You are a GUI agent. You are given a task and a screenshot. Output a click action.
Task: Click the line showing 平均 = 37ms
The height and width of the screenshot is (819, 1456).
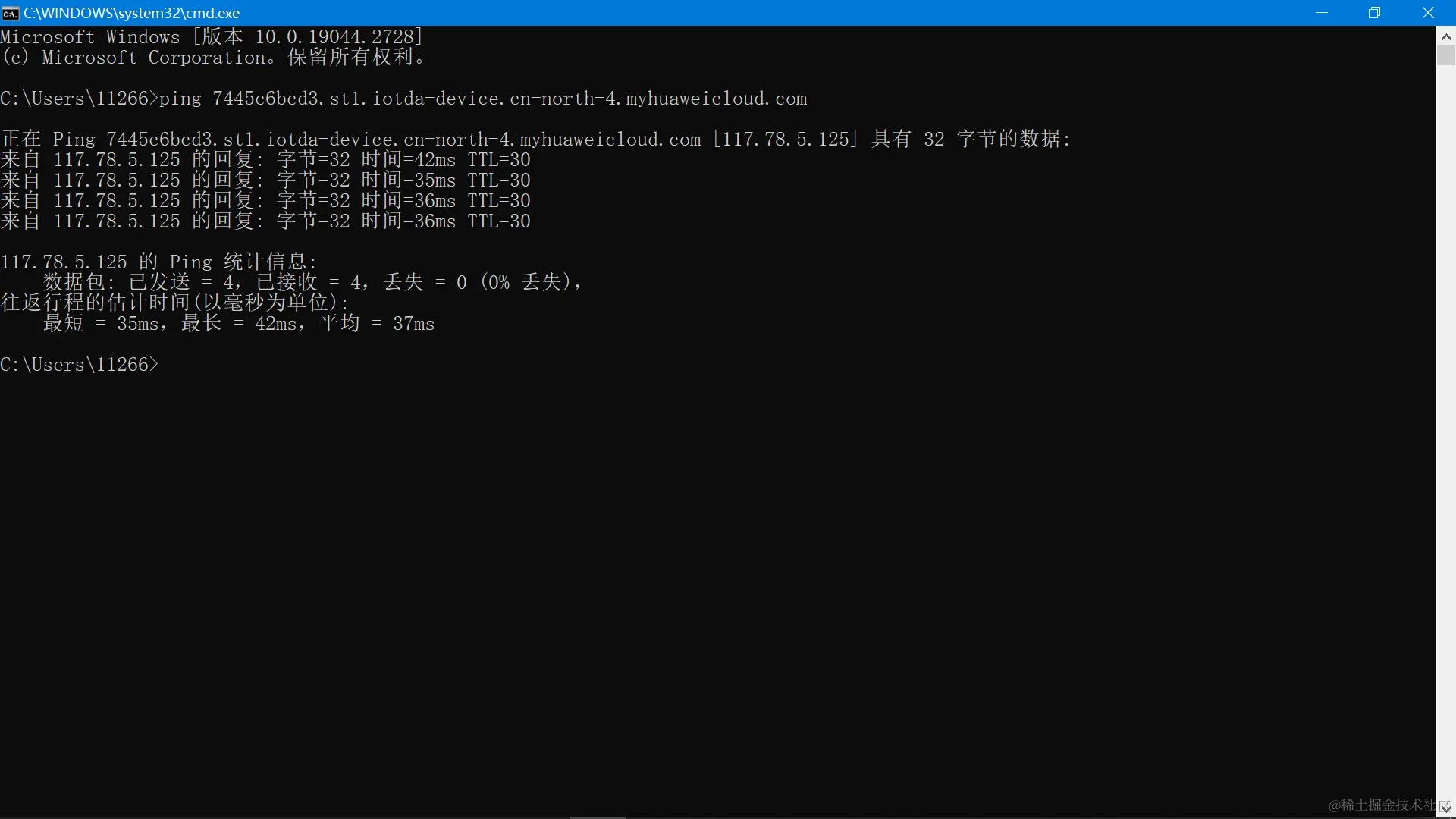tap(239, 324)
